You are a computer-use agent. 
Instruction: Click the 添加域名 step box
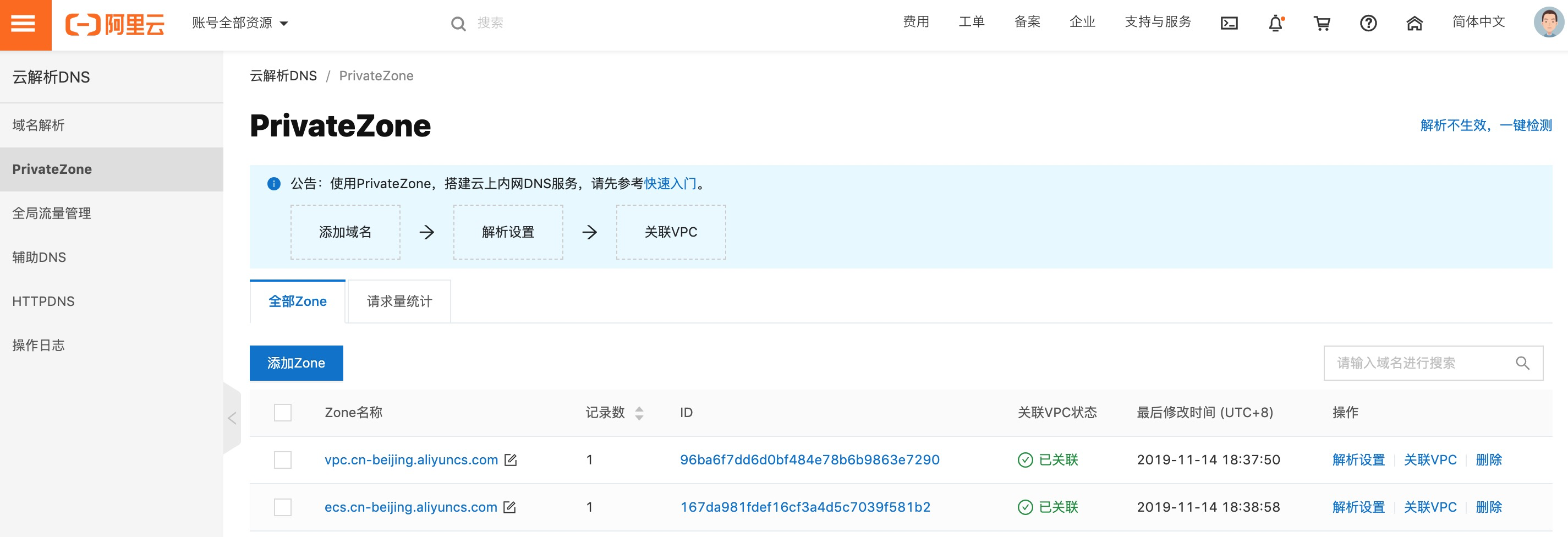(345, 232)
